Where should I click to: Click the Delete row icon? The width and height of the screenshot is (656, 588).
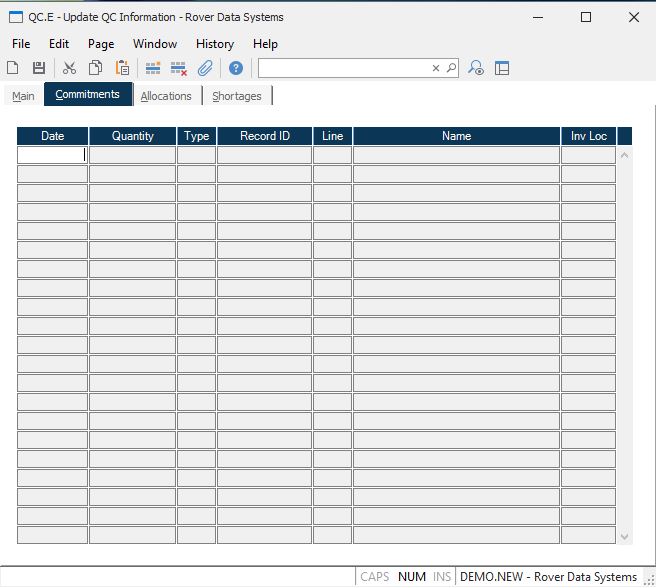(179, 68)
